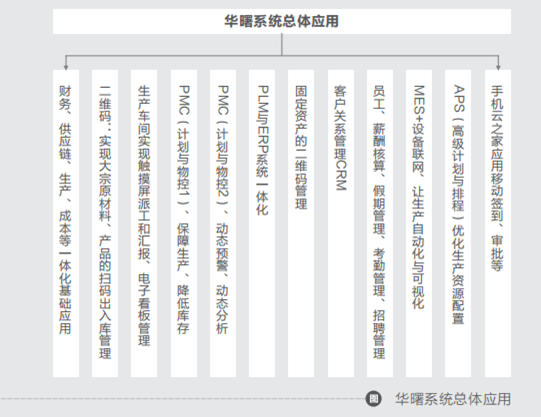
Task: Choose the PMC（计划与物控1）保障生产 column
Action: (184, 224)
